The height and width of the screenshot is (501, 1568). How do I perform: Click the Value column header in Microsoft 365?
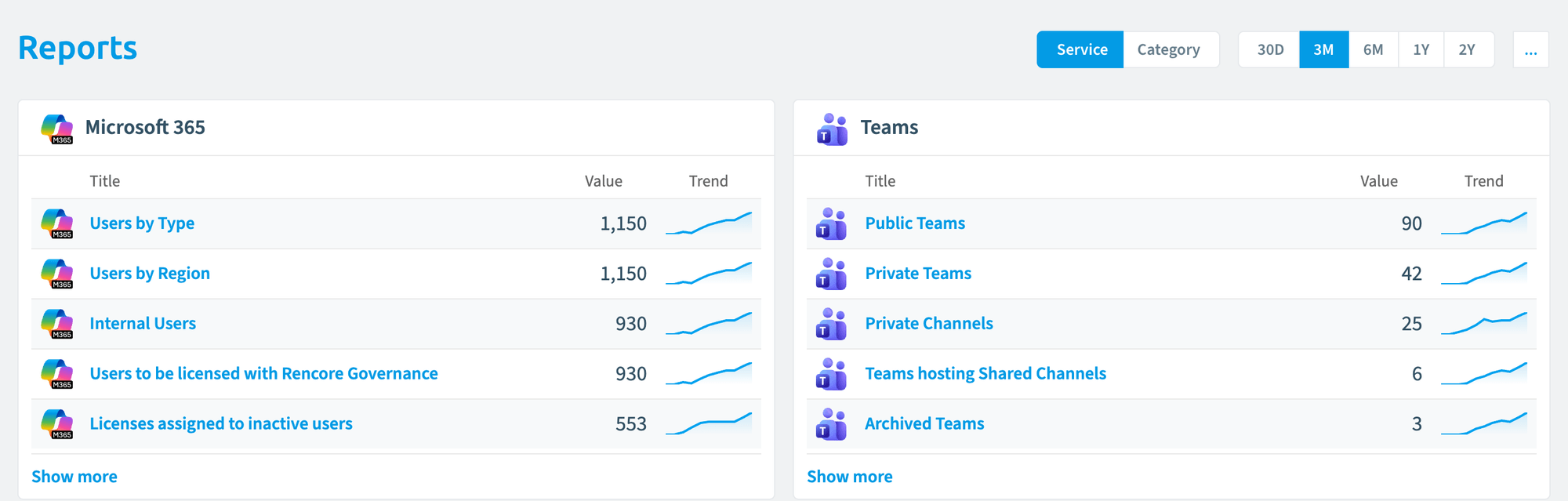(x=604, y=181)
